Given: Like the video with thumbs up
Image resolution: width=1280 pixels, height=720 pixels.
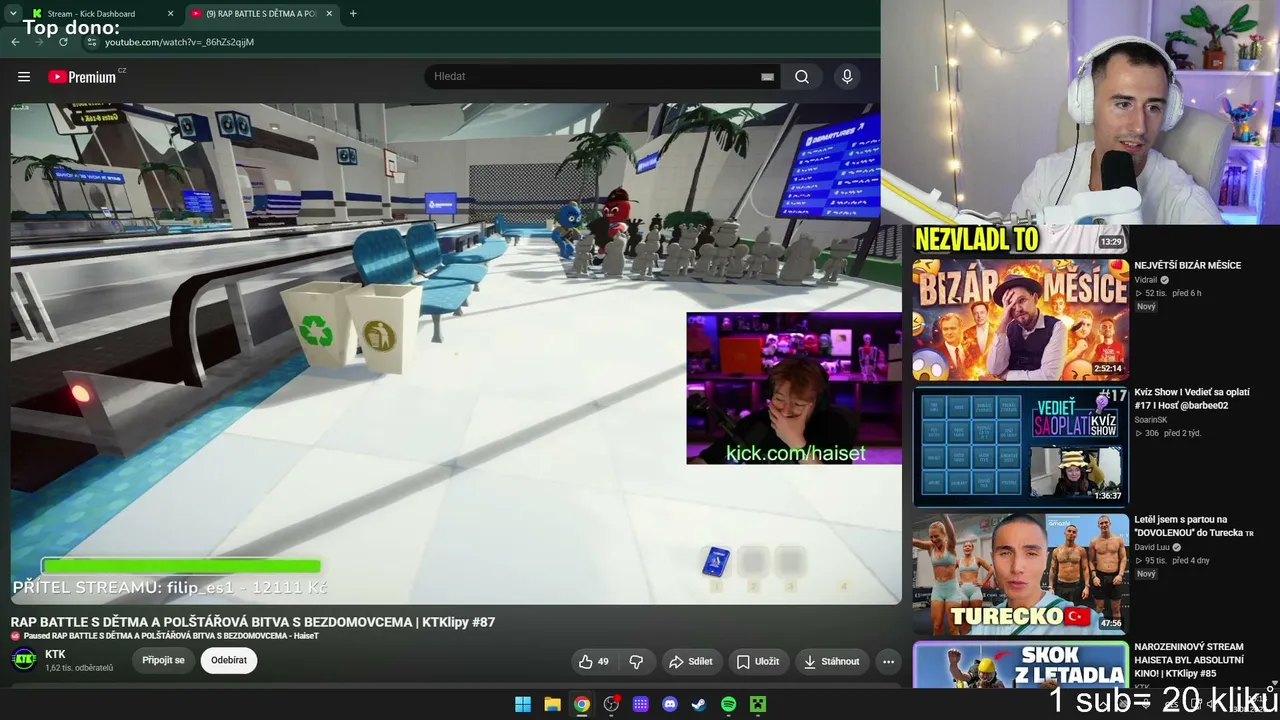Looking at the screenshot, I should pos(594,661).
